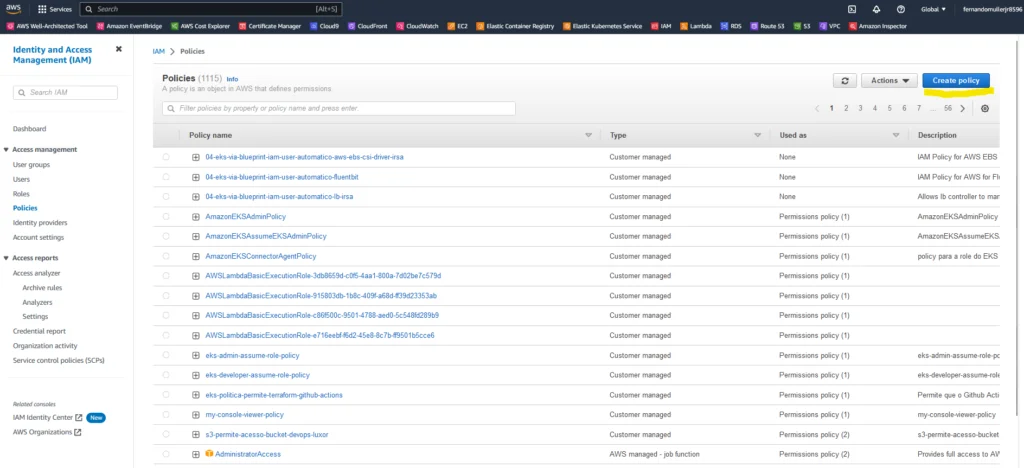This screenshot has width=1024, height=468.
Task: Open Elastic Container Registry bookmark
Action: [515, 26]
